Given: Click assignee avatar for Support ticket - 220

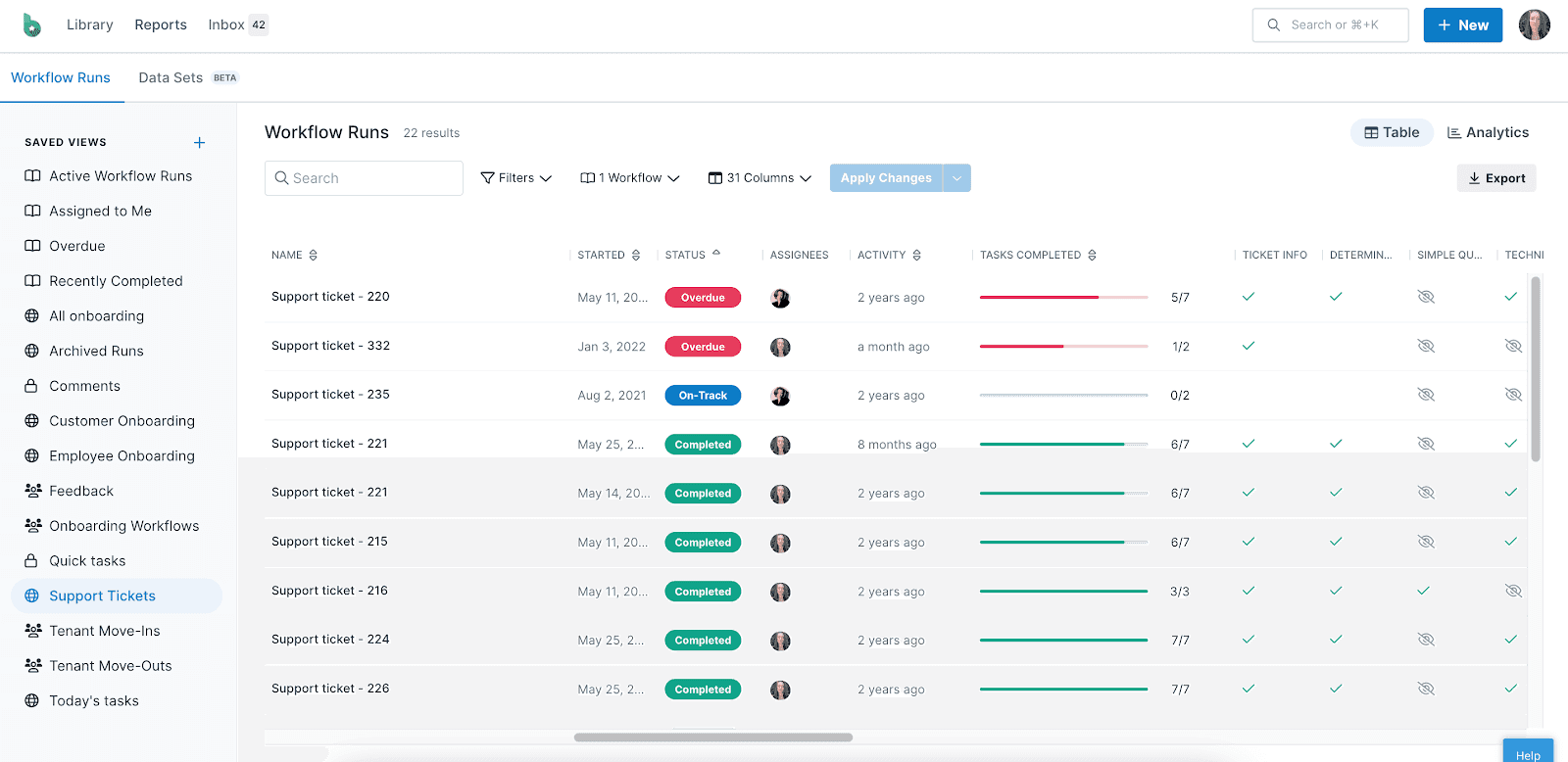Looking at the screenshot, I should click(x=780, y=298).
